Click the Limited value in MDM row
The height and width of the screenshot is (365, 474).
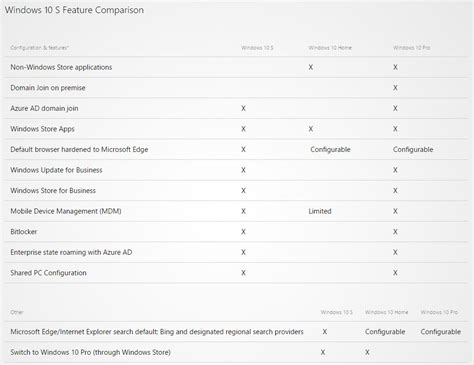[320, 211]
